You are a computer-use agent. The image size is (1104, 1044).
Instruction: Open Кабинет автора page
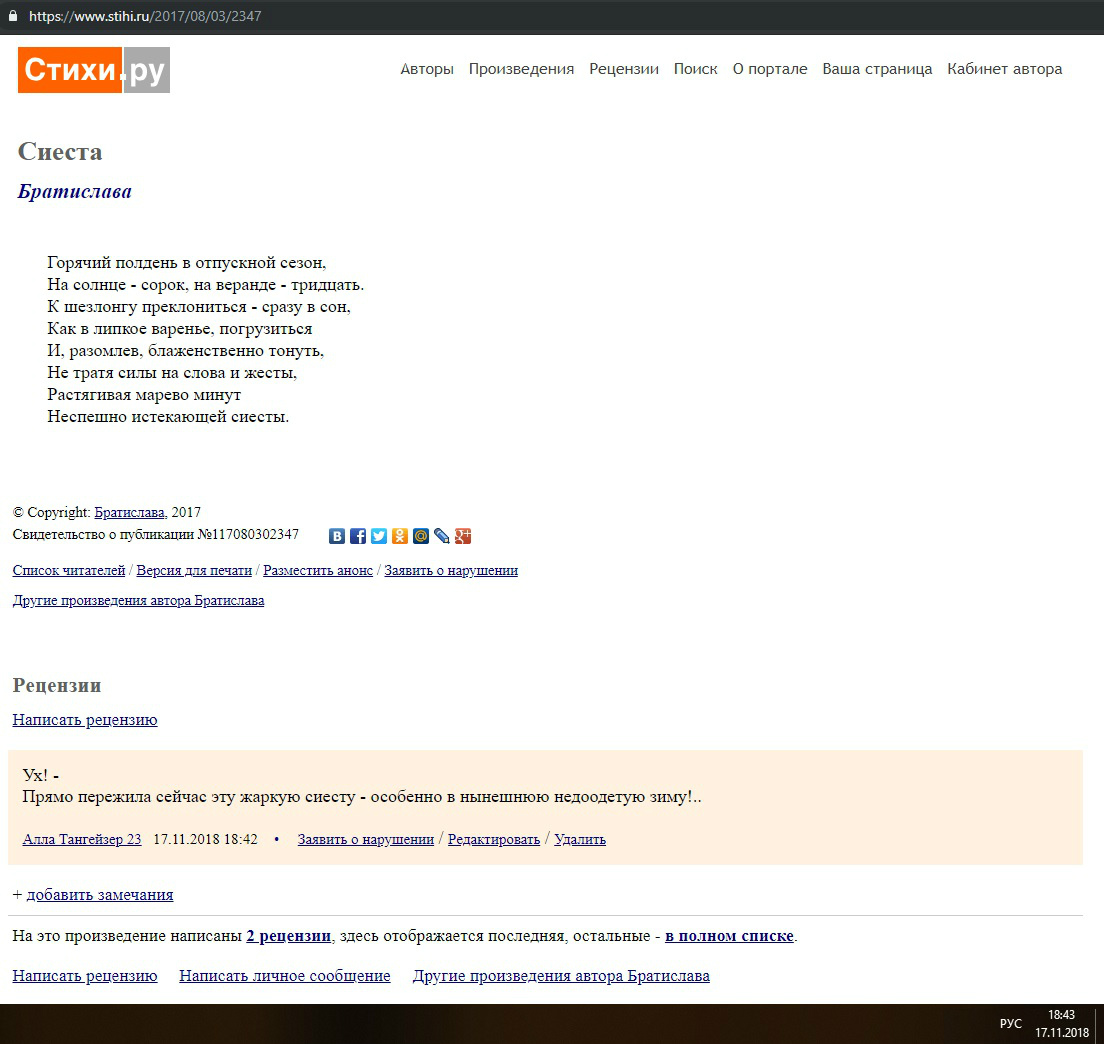coord(1004,69)
